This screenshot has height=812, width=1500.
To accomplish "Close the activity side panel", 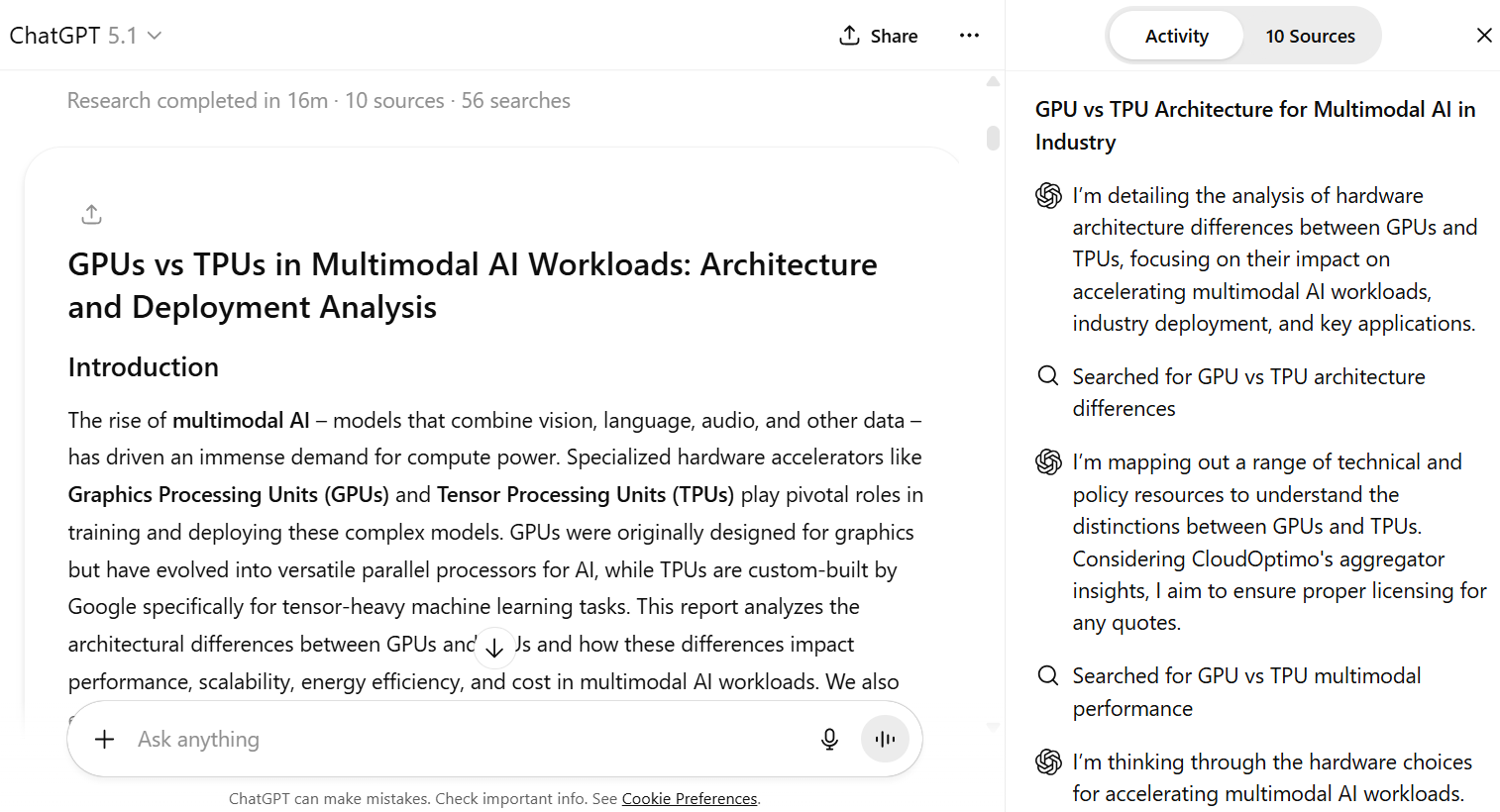I will (x=1483, y=36).
